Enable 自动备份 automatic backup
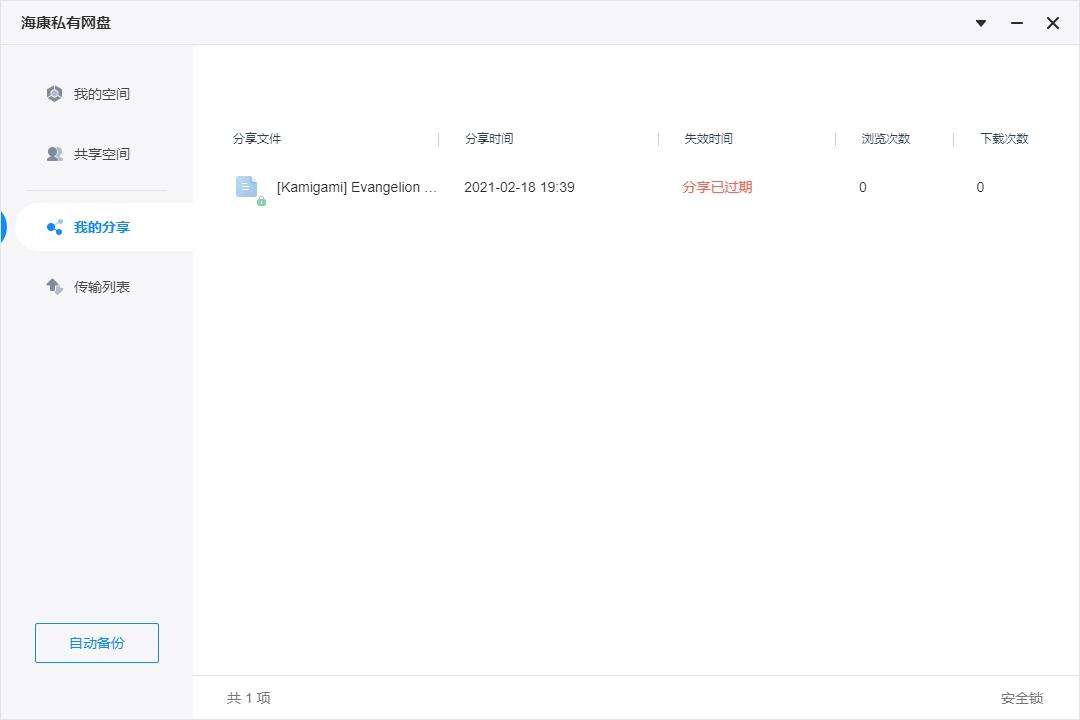 click(96, 643)
